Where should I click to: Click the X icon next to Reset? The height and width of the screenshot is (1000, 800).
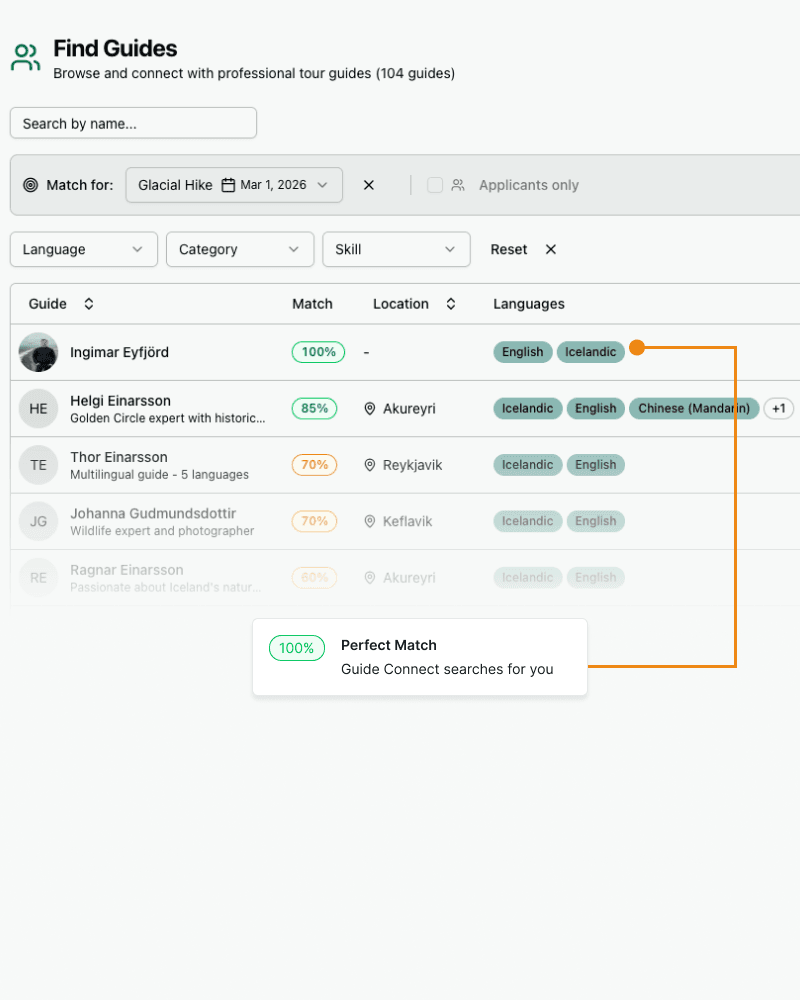point(550,249)
